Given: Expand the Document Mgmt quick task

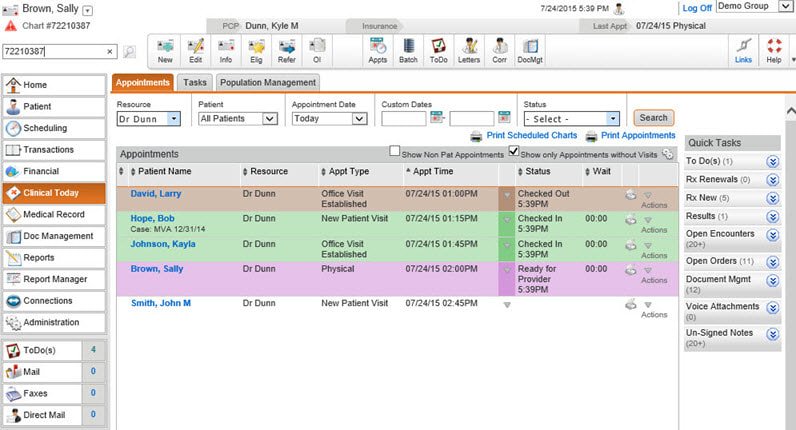Looking at the screenshot, I should point(773,281).
